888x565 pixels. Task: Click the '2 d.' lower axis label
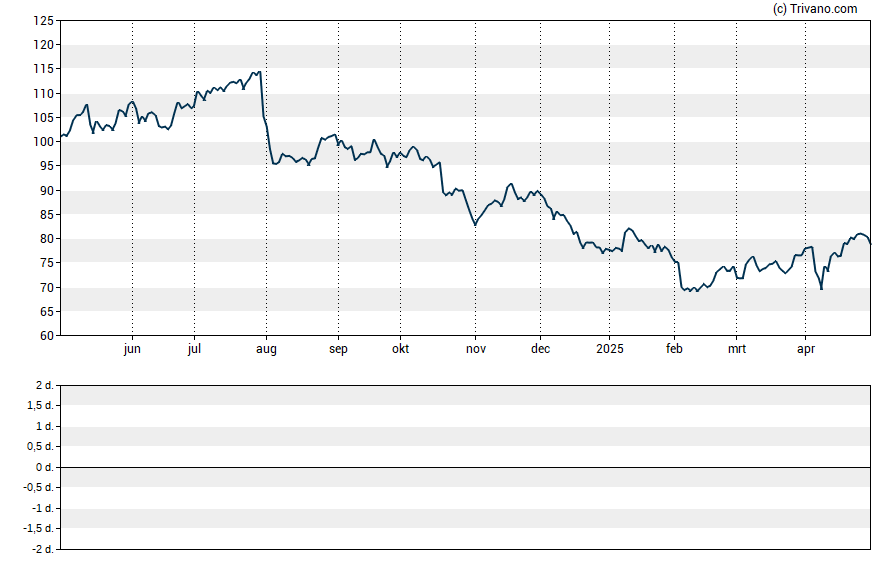coord(45,386)
